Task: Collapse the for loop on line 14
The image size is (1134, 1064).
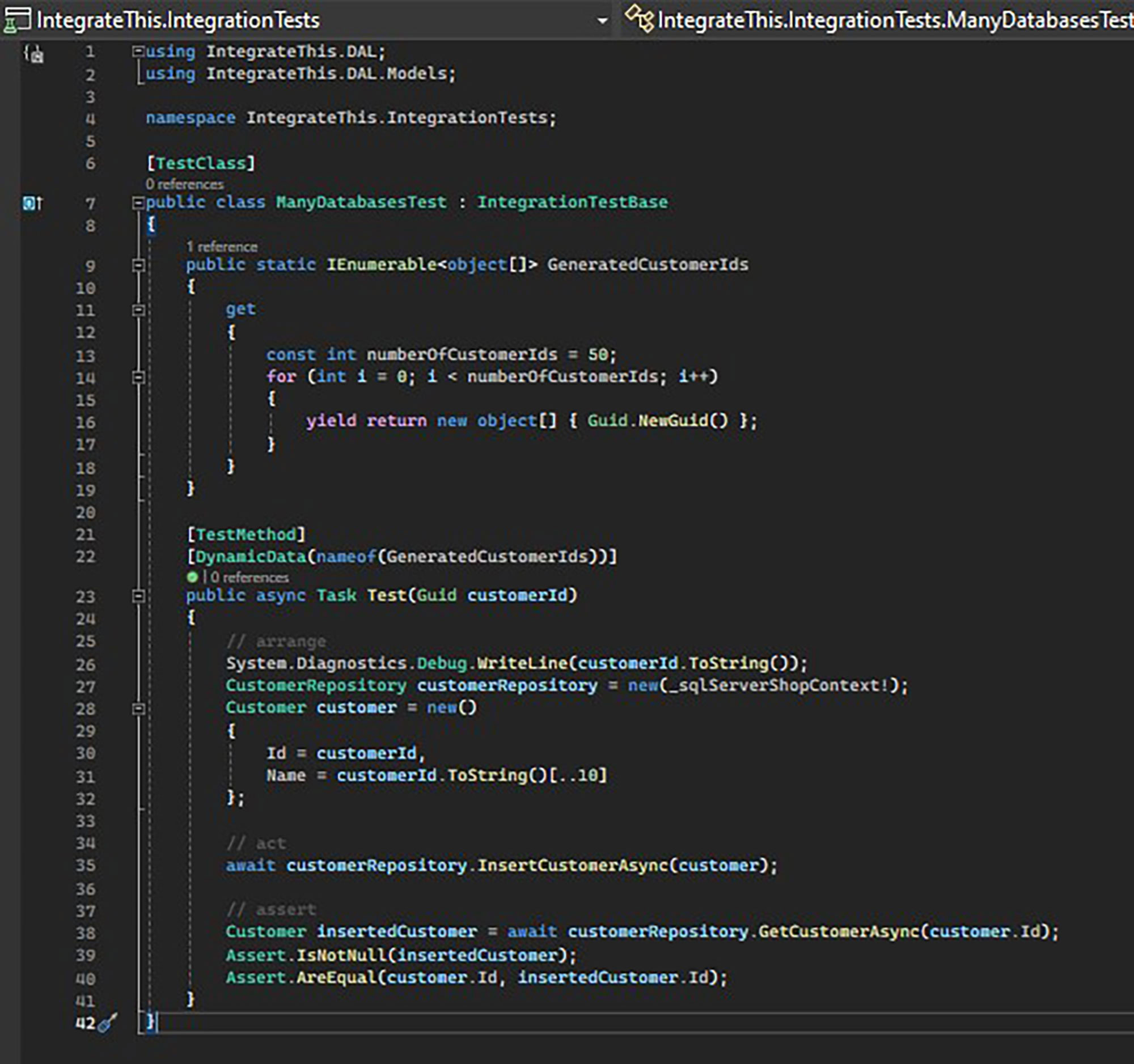Action: pyautogui.click(x=138, y=377)
